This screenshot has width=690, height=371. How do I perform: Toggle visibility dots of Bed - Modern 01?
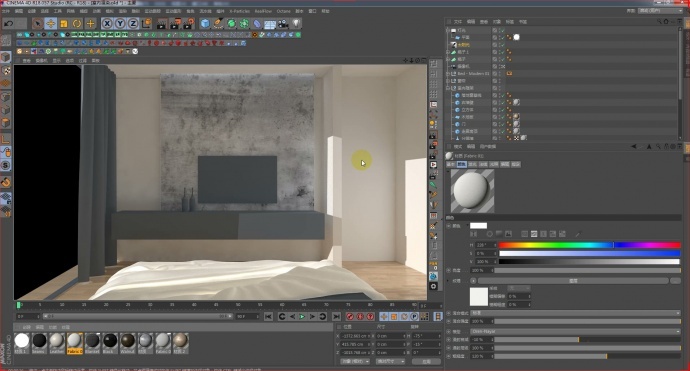[500, 73]
